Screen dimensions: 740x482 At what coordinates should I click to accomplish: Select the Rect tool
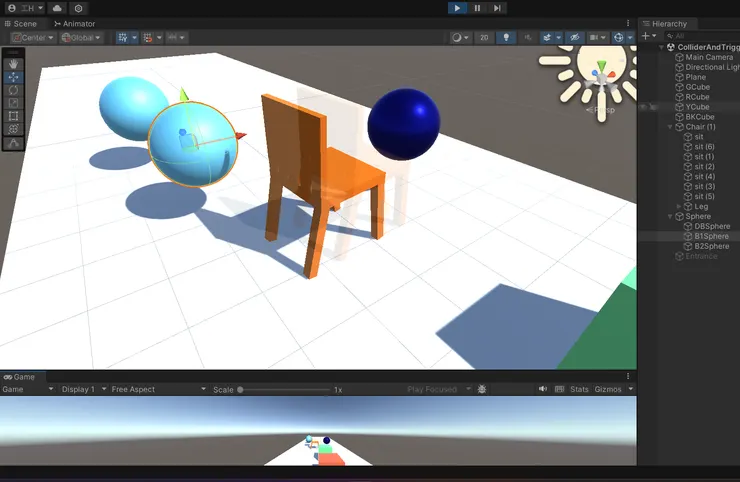tap(13, 116)
